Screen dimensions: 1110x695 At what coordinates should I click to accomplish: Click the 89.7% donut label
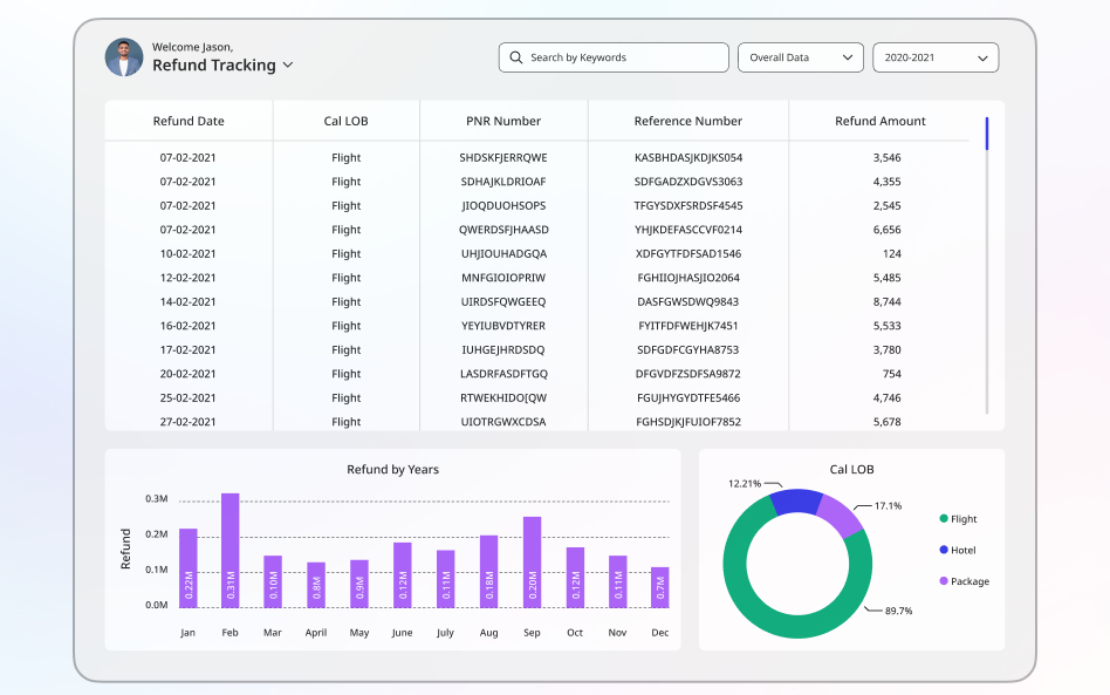tap(898, 611)
